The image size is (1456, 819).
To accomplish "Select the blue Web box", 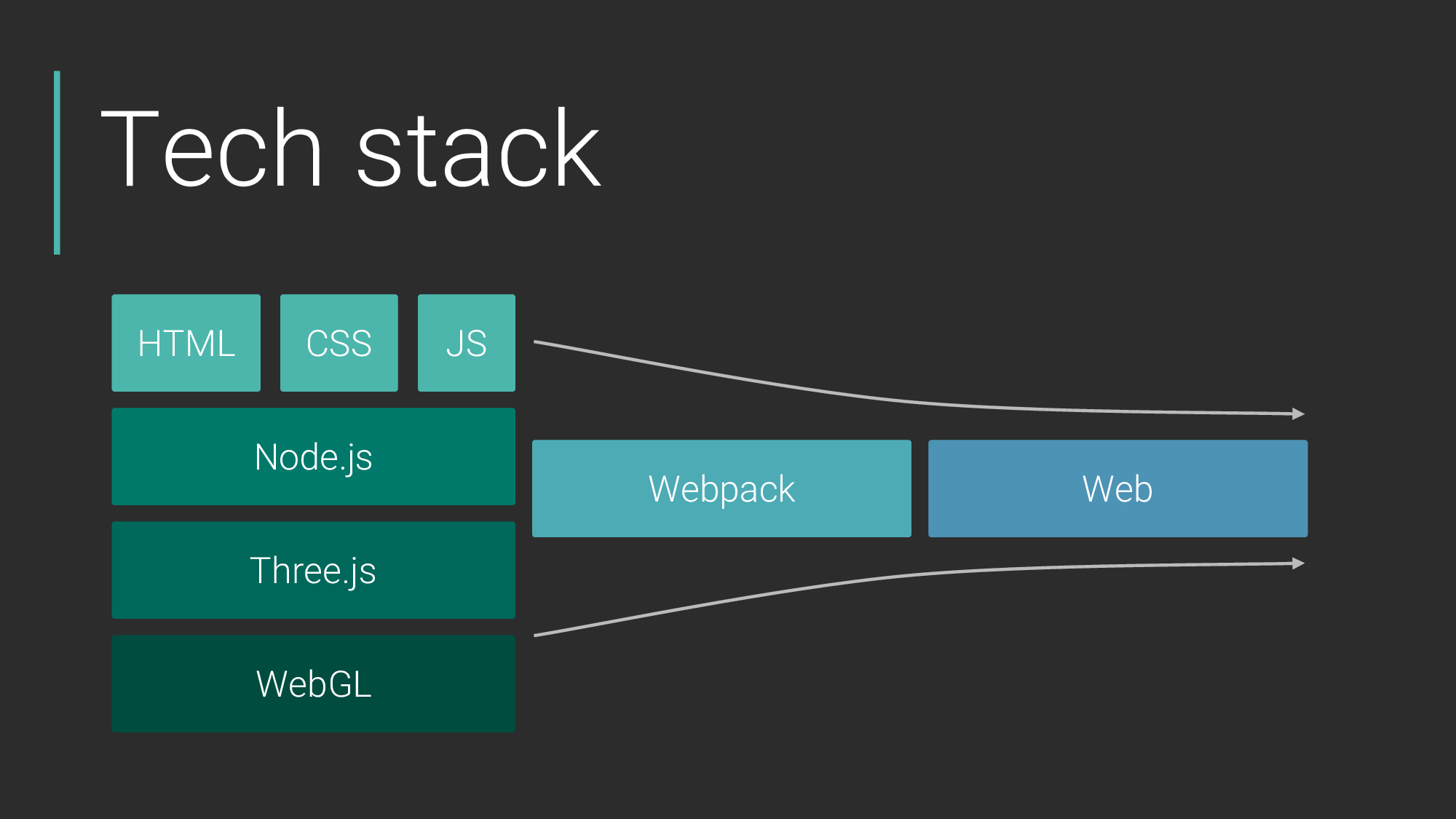I will point(1117,488).
